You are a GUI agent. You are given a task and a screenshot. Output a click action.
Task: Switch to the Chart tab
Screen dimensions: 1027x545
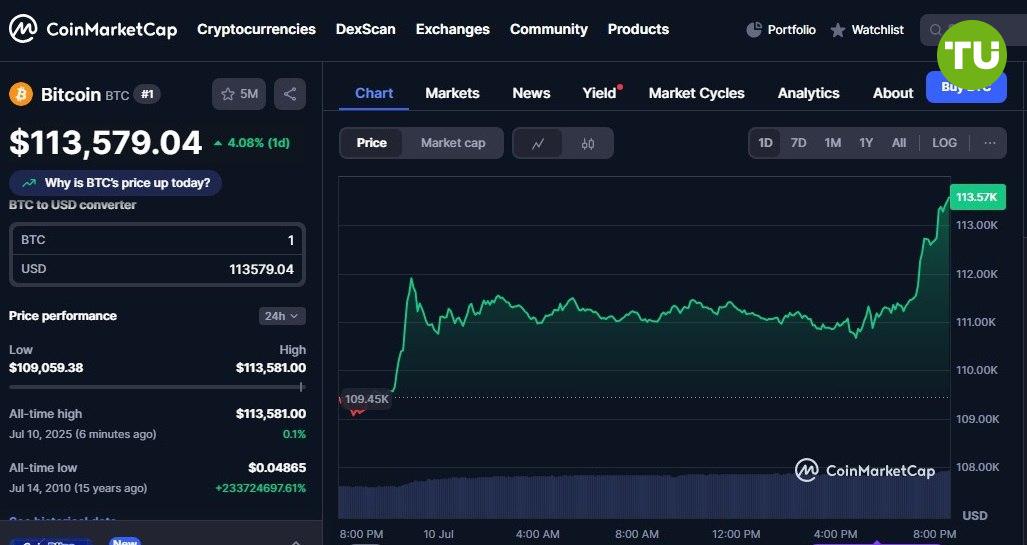(374, 93)
